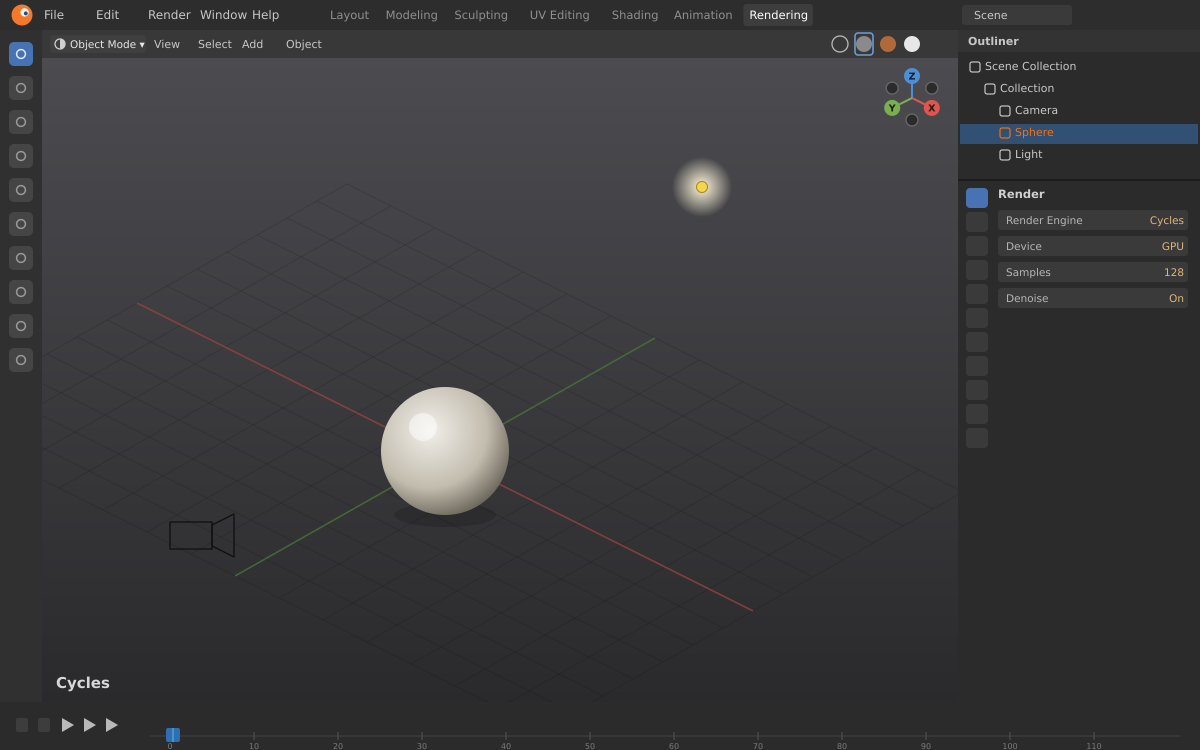Viewport: 1200px width, 750px height.
Task: Select the yellow light object in viewport
Action: click(x=702, y=187)
